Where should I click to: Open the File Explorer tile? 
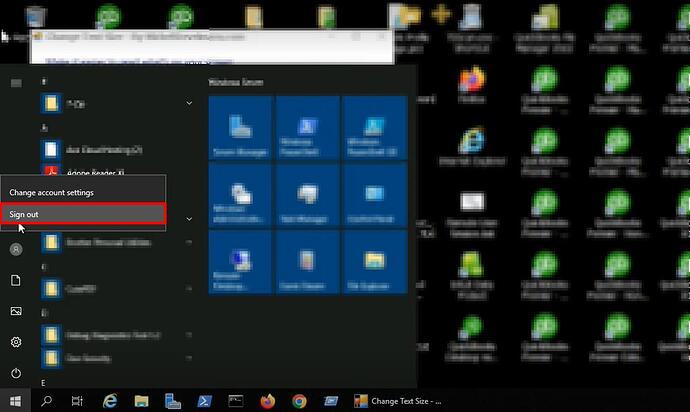tap(373, 262)
